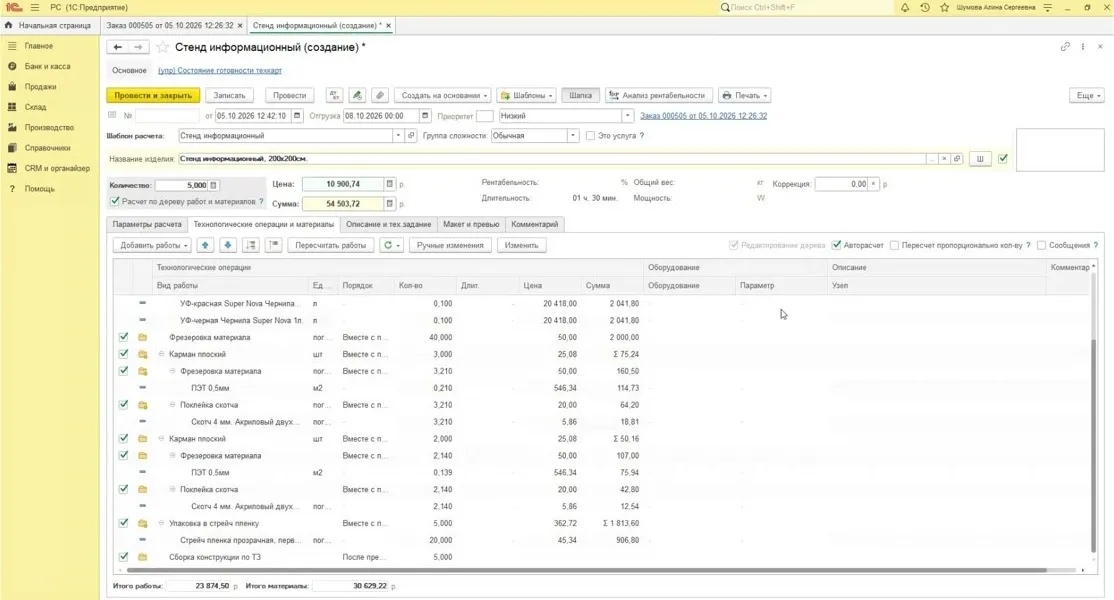
Task: Open the Шаблон расчета dropdown
Action: click(x=398, y=136)
